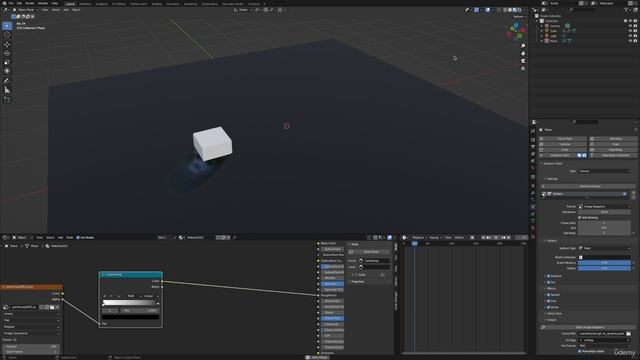Select the Move tool in viewport toolbar
This screenshot has height=360, width=640.
[x=7, y=44]
